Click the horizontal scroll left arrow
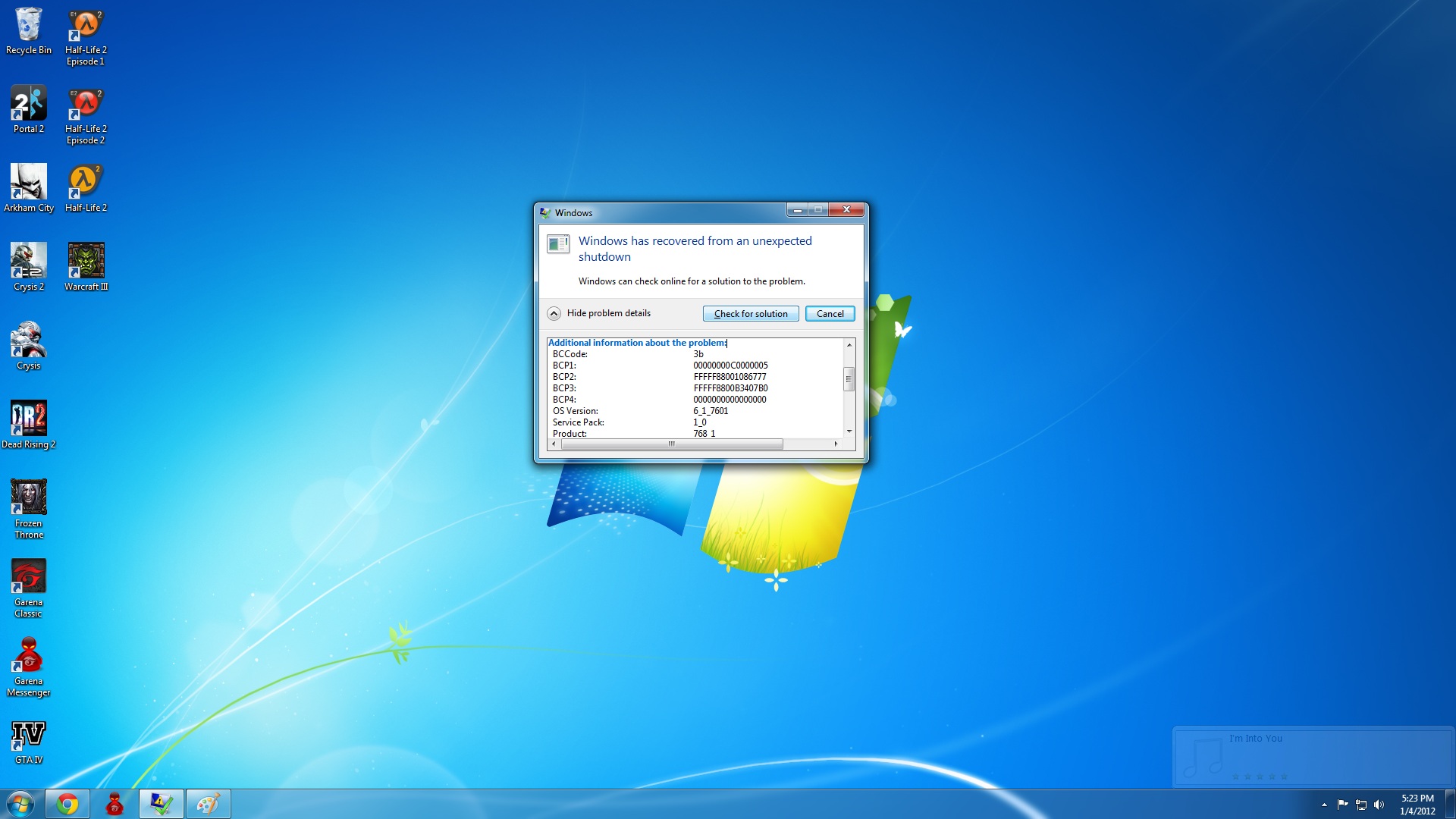This screenshot has width=1456, height=819. (554, 444)
